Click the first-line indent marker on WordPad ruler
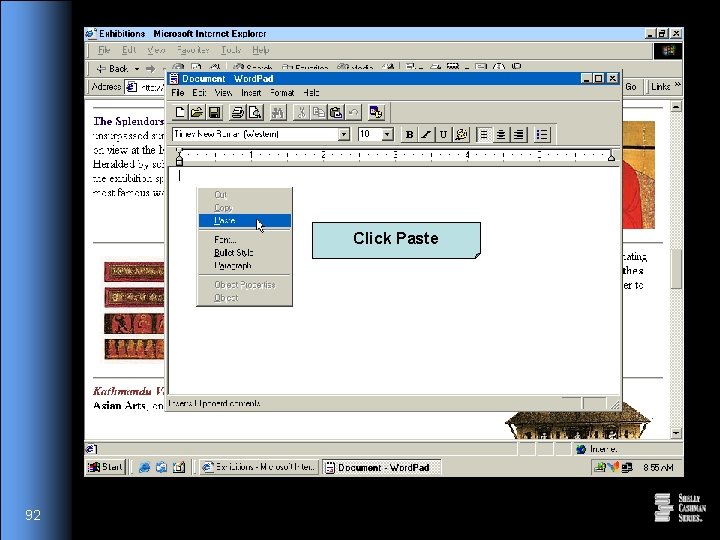720x540 pixels. click(180, 151)
